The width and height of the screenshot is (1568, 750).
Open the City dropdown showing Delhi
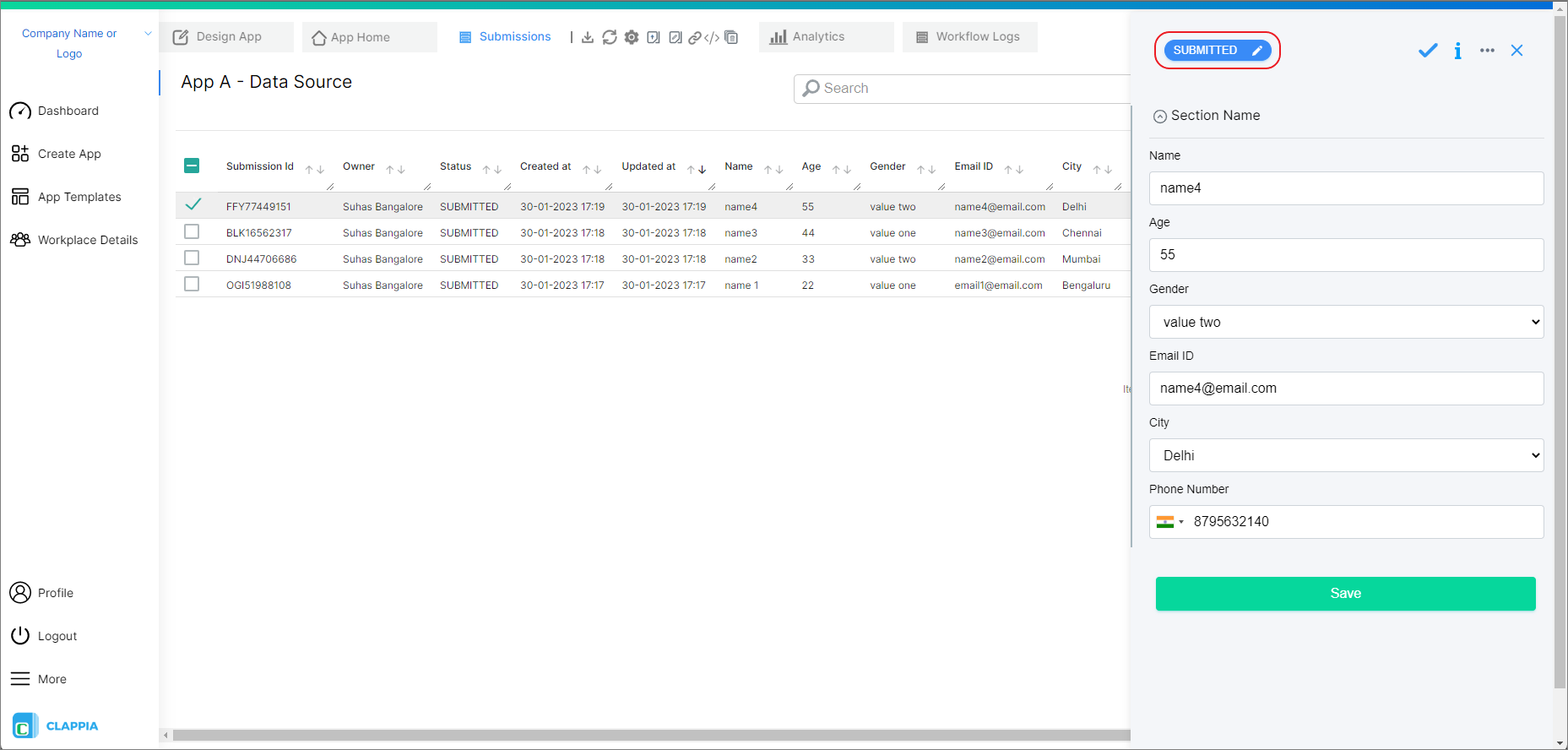tap(1346, 455)
